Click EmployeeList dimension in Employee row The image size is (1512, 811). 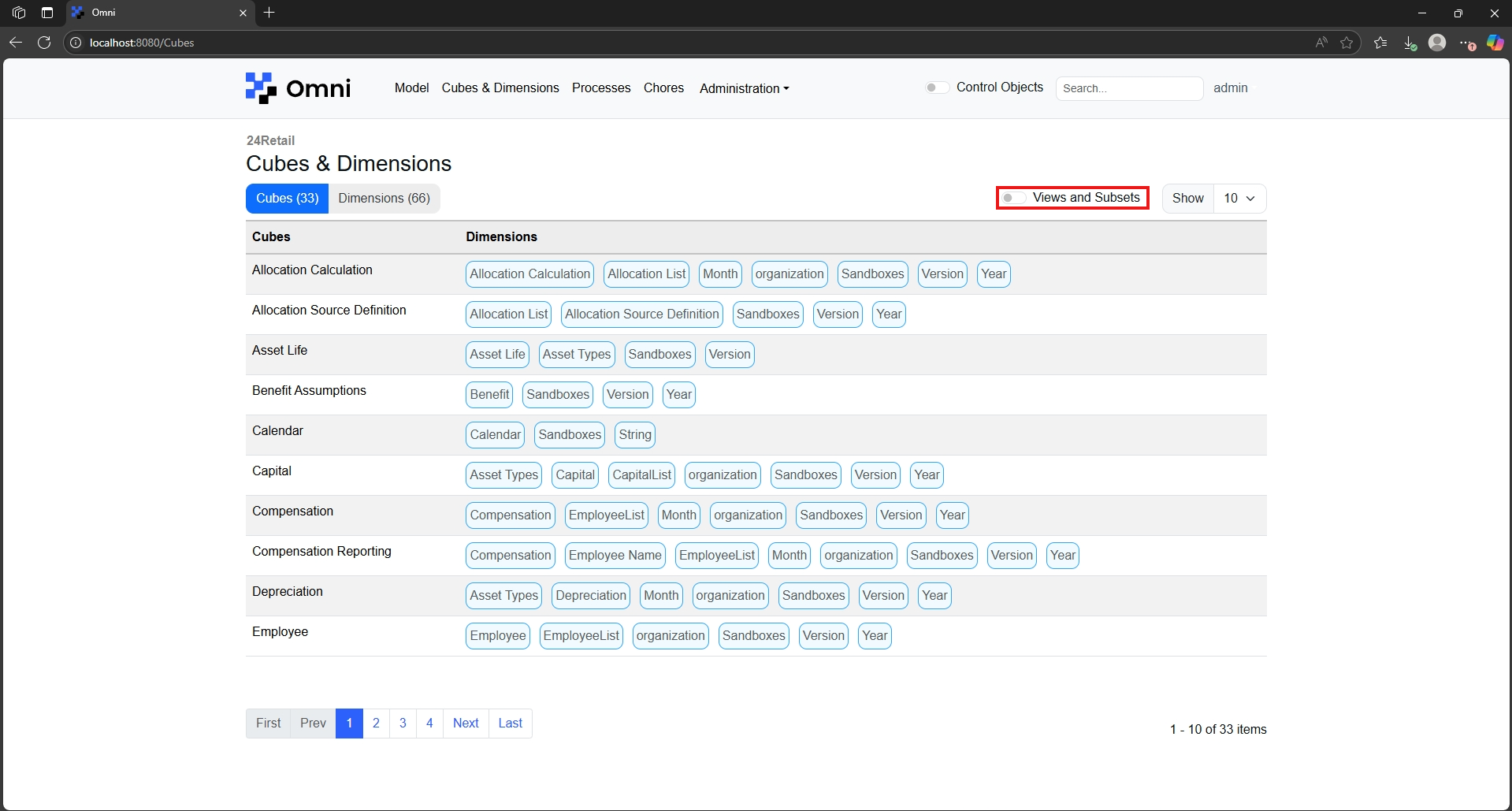click(581, 636)
